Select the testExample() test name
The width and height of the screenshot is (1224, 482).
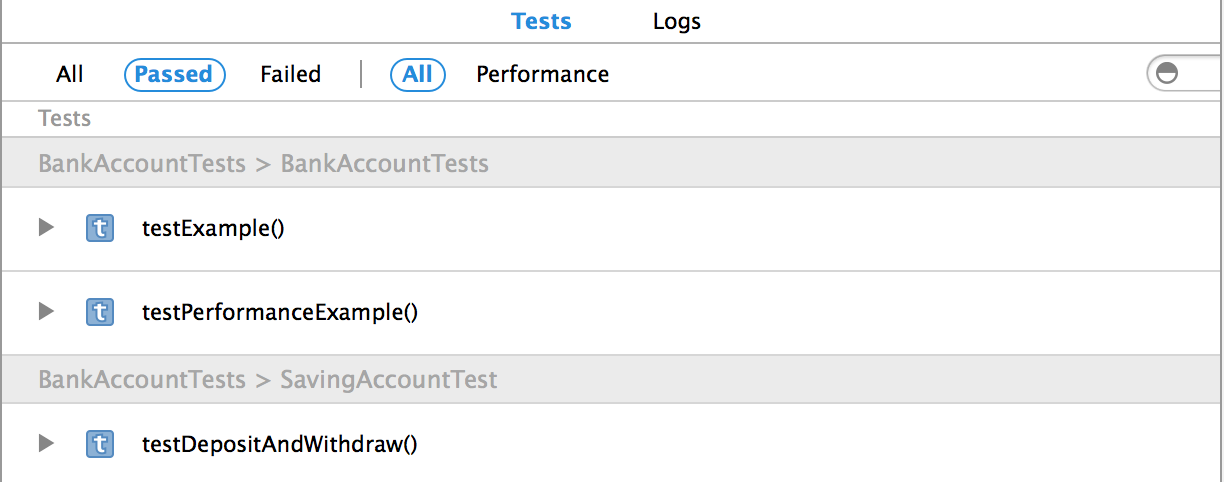point(213,228)
